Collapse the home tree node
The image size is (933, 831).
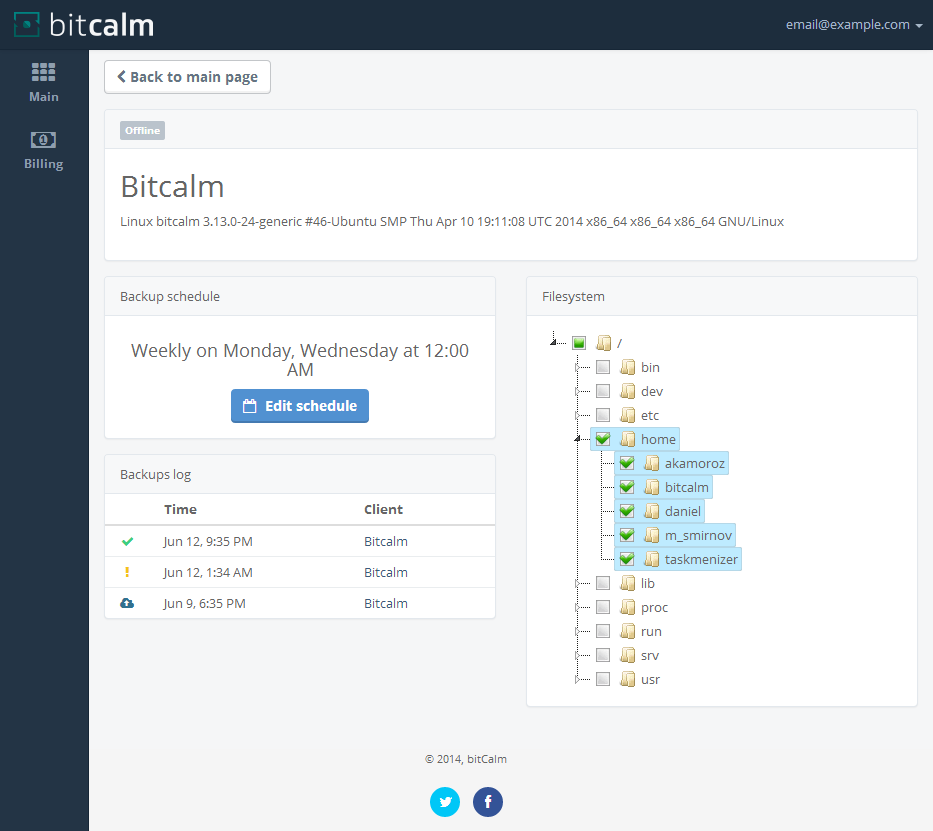(x=577, y=438)
